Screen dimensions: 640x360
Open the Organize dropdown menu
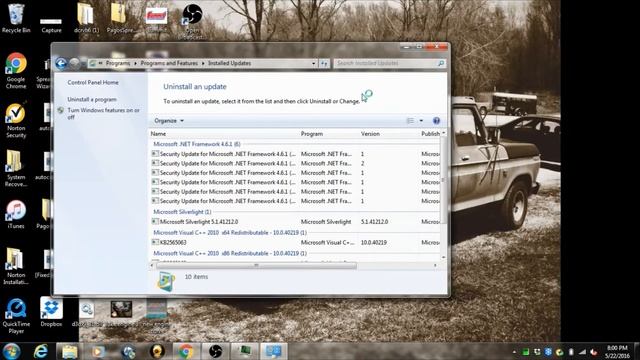(169, 121)
